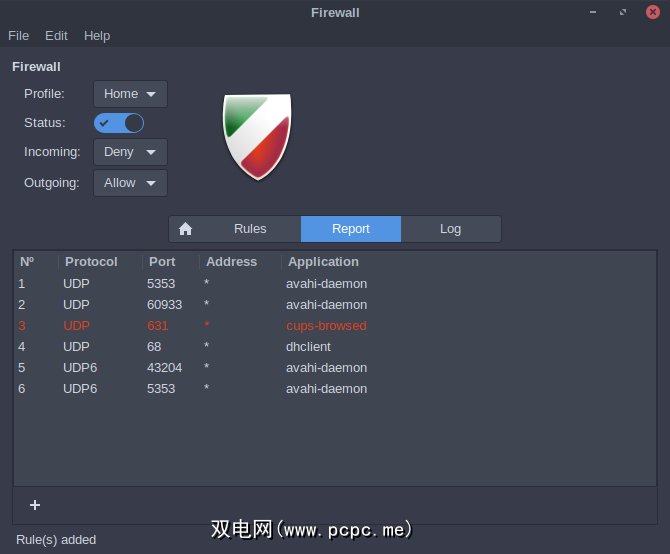Click the Rule(s) added status text
The width and height of the screenshot is (670, 554).
pyautogui.click(x=56, y=540)
